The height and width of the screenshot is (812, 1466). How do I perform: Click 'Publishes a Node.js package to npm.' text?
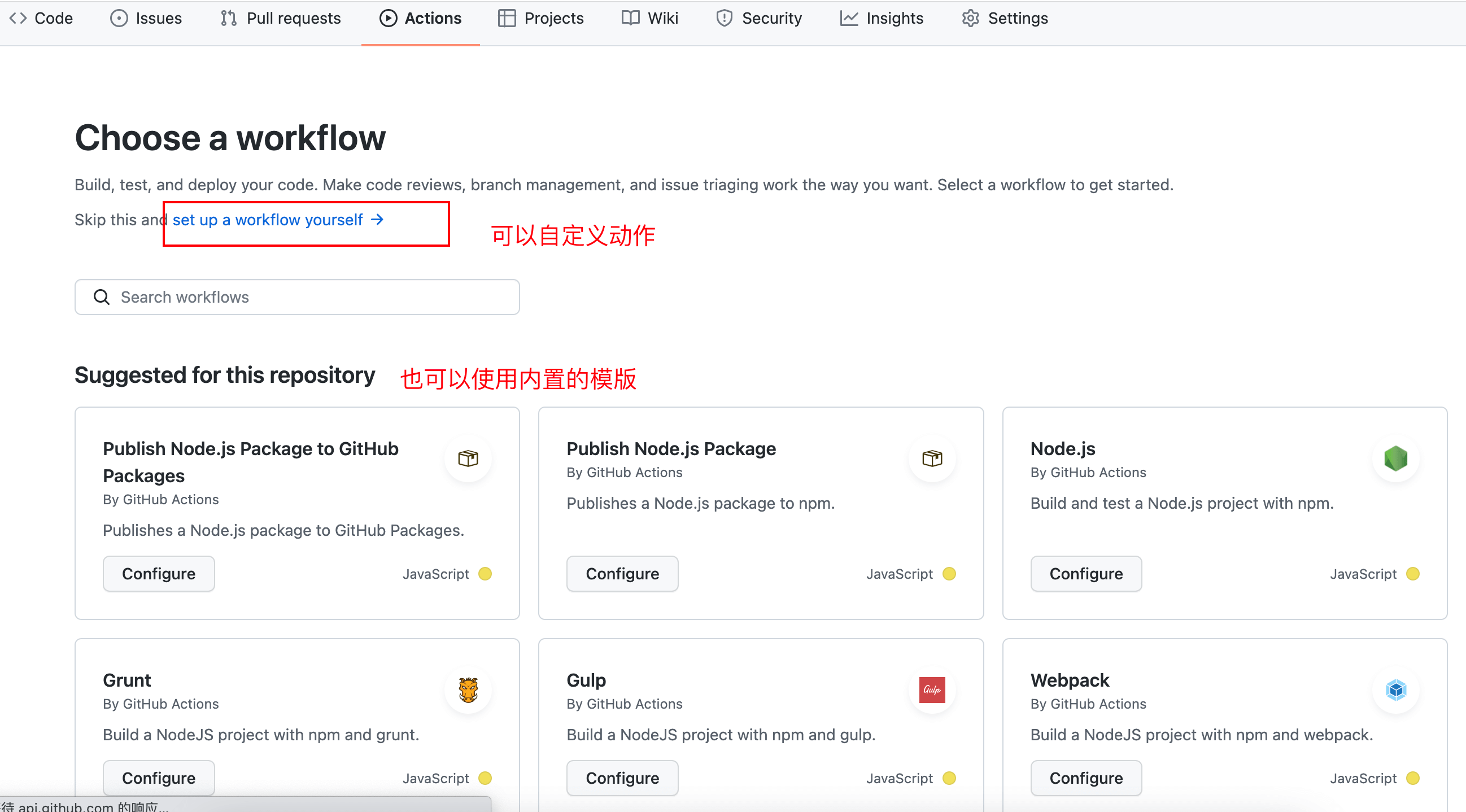[701, 503]
